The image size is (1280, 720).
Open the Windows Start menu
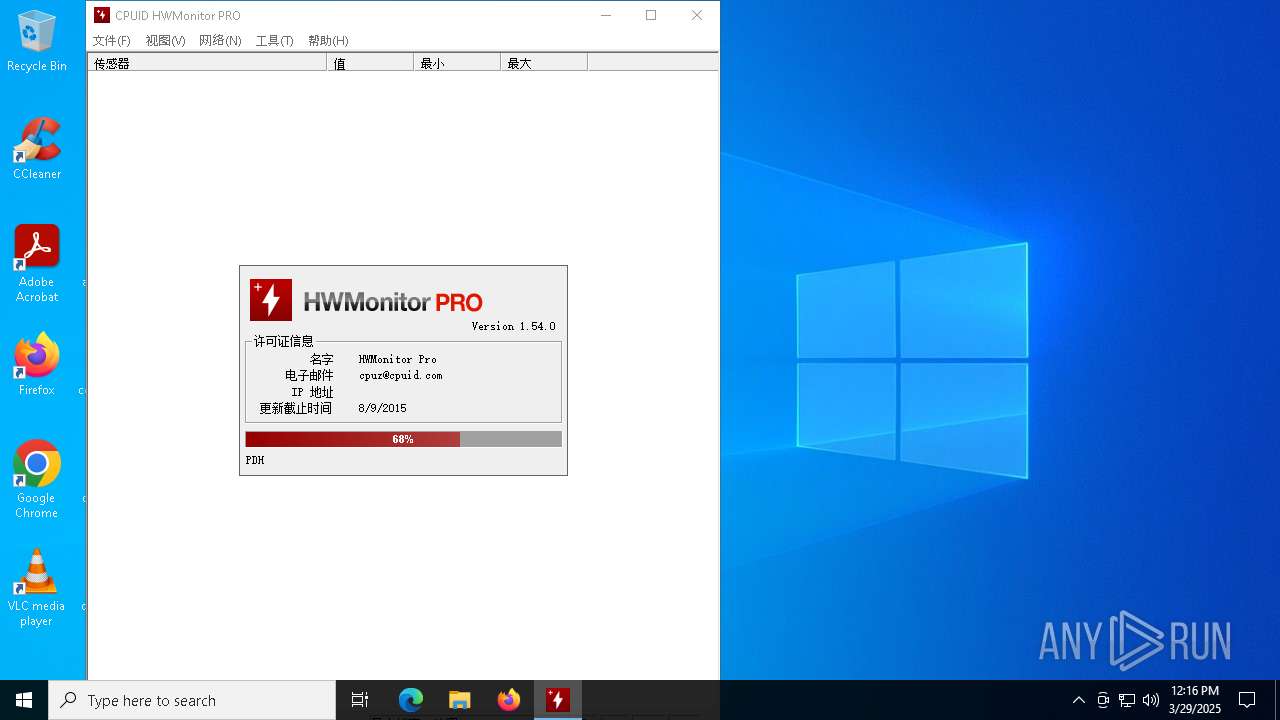[x=24, y=700]
